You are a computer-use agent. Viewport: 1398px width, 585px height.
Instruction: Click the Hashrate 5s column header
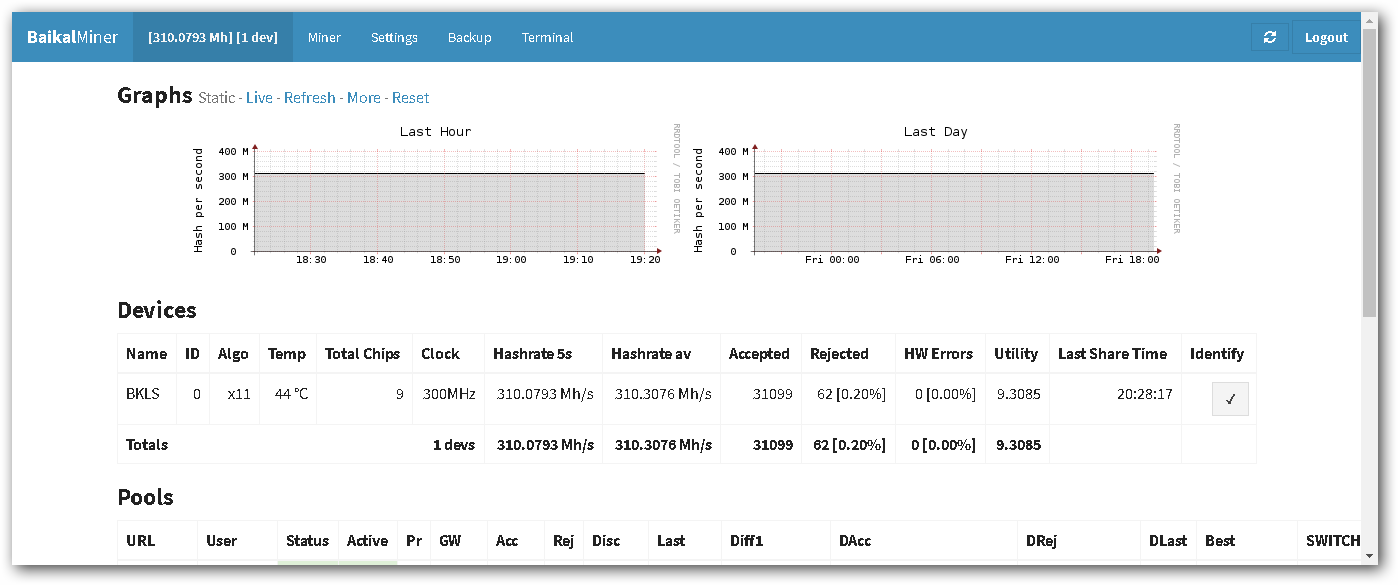(x=532, y=354)
